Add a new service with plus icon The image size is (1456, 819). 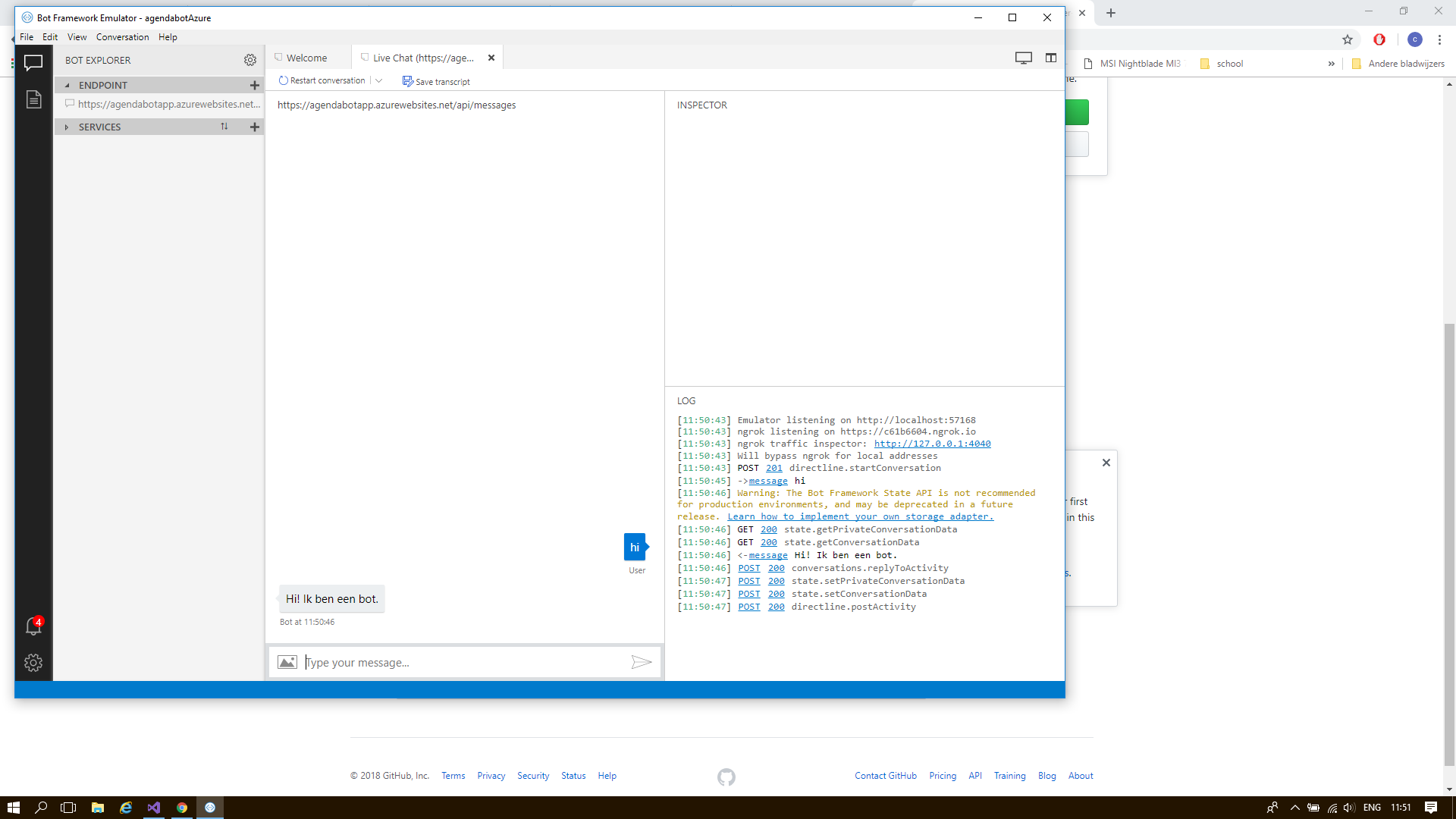coord(255,127)
